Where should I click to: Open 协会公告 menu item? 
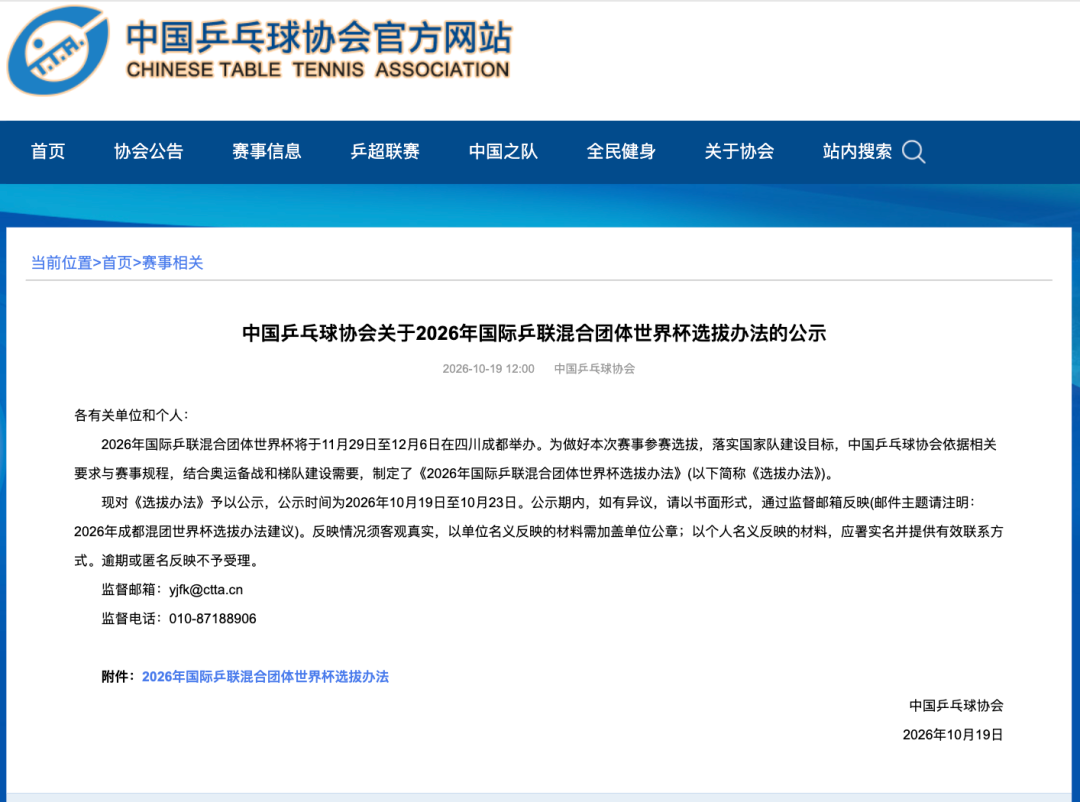coord(149,152)
